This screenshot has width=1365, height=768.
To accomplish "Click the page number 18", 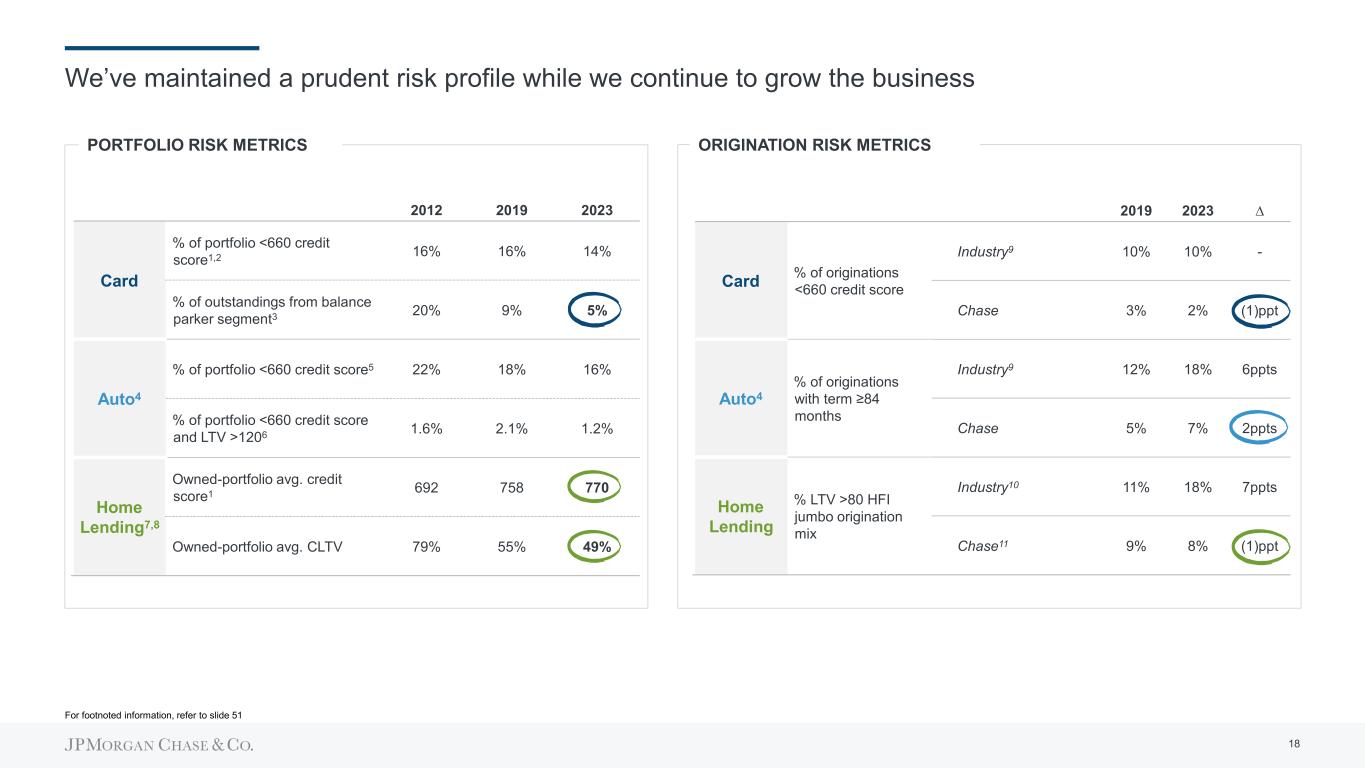I will click(x=1294, y=744).
